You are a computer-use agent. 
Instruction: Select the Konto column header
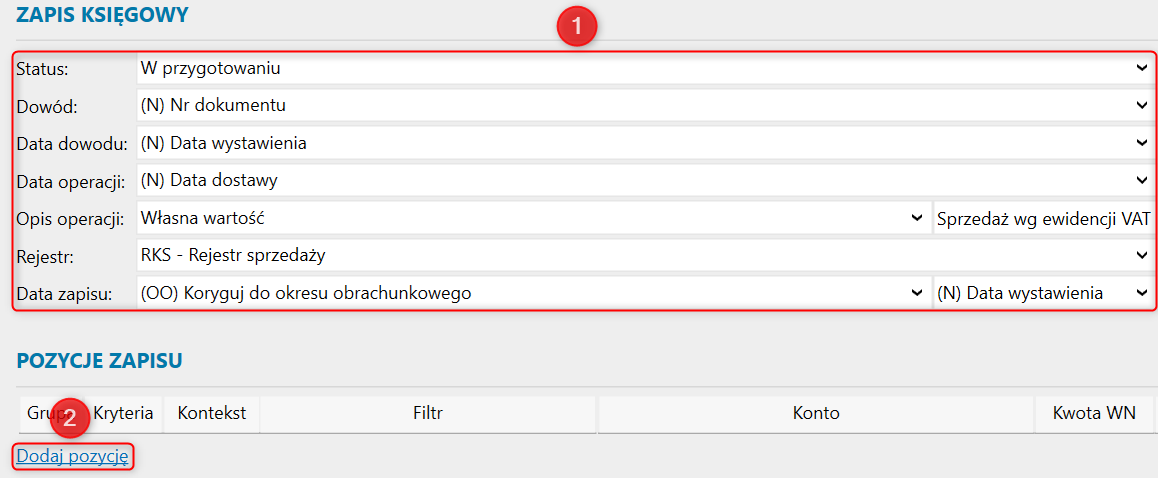pos(816,413)
